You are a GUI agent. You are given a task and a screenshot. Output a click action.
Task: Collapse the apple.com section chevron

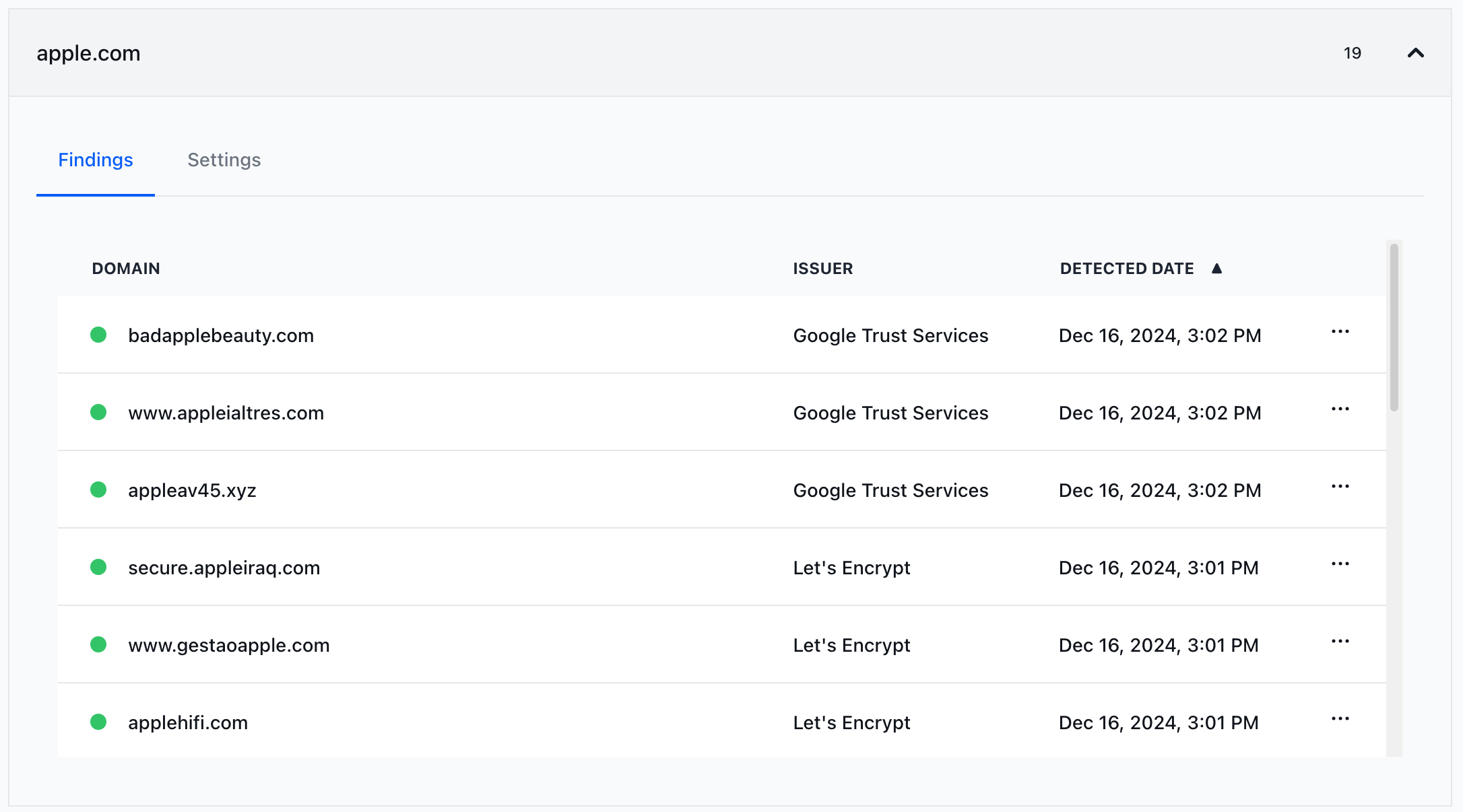pyautogui.click(x=1415, y=53)
